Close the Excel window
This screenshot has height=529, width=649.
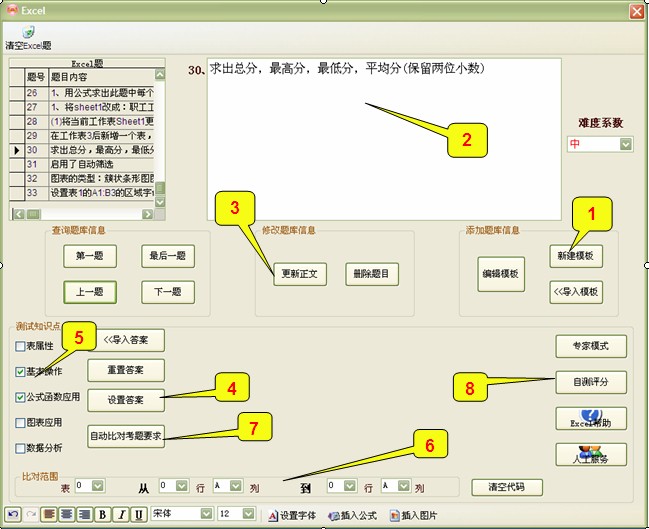pos(637,11)
